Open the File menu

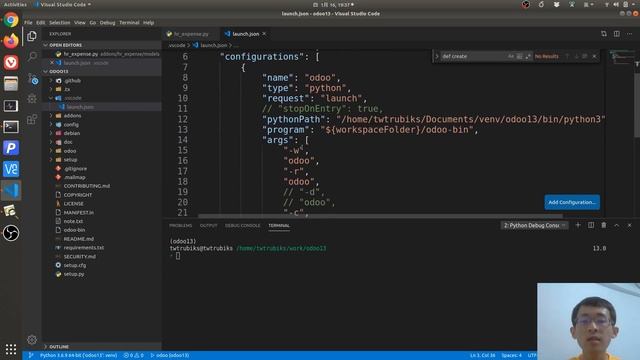pyautogui.click(x=28, y=22)
